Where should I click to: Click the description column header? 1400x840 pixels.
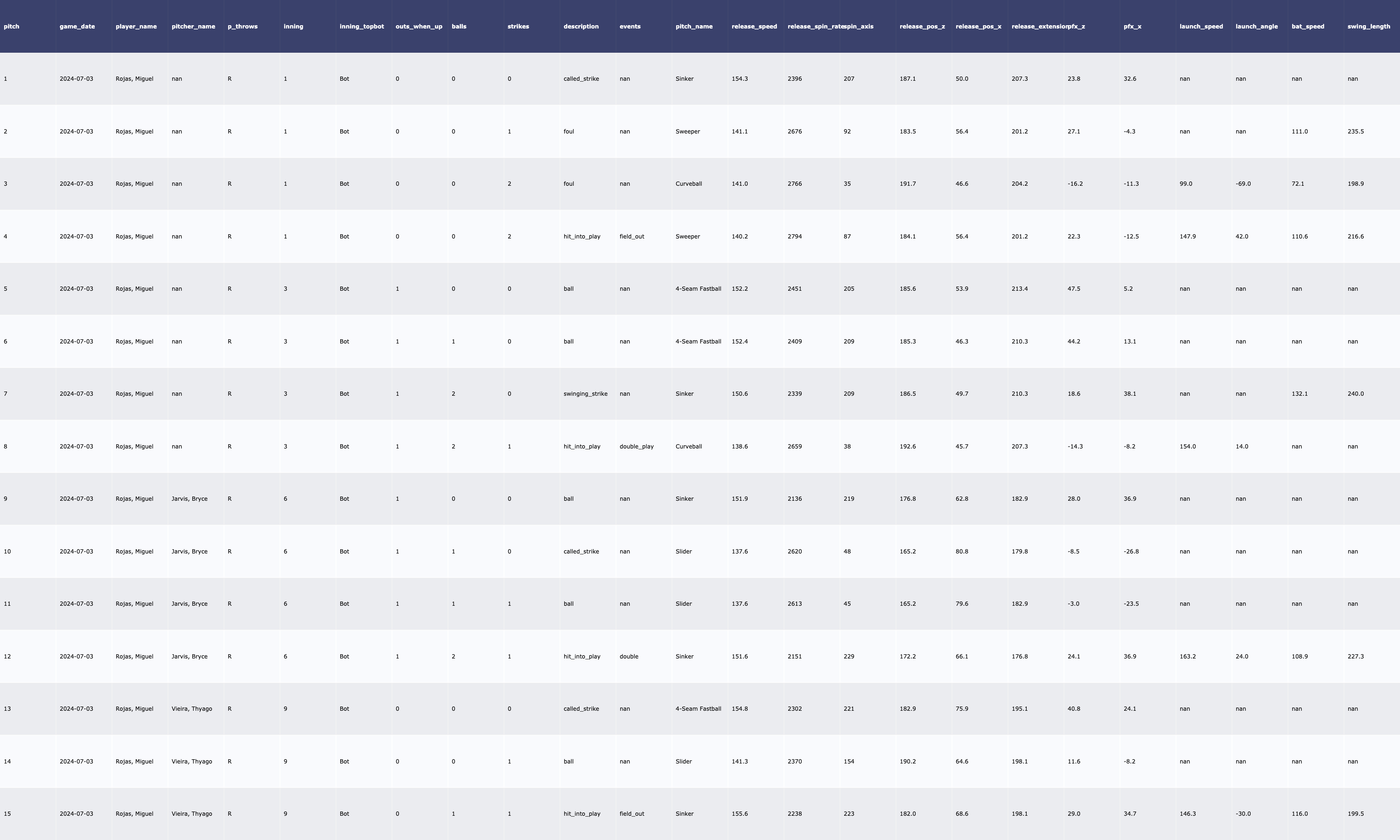(x=581, y=27)
